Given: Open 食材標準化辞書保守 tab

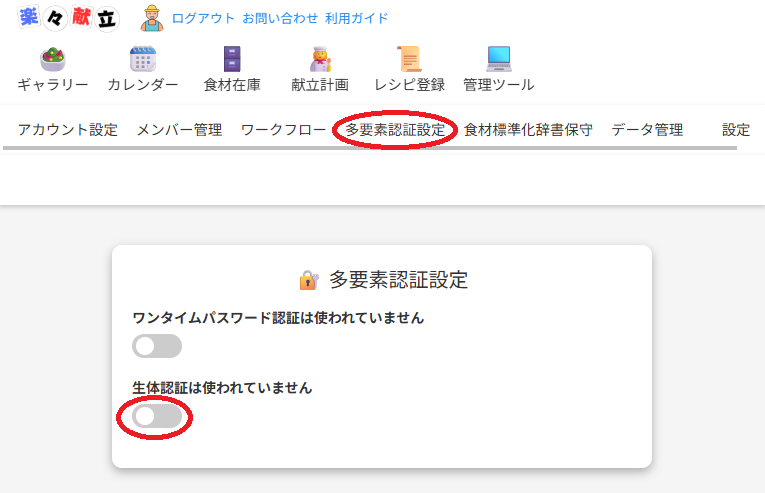Looking at the screenshot, I should [x=528, y=130].
